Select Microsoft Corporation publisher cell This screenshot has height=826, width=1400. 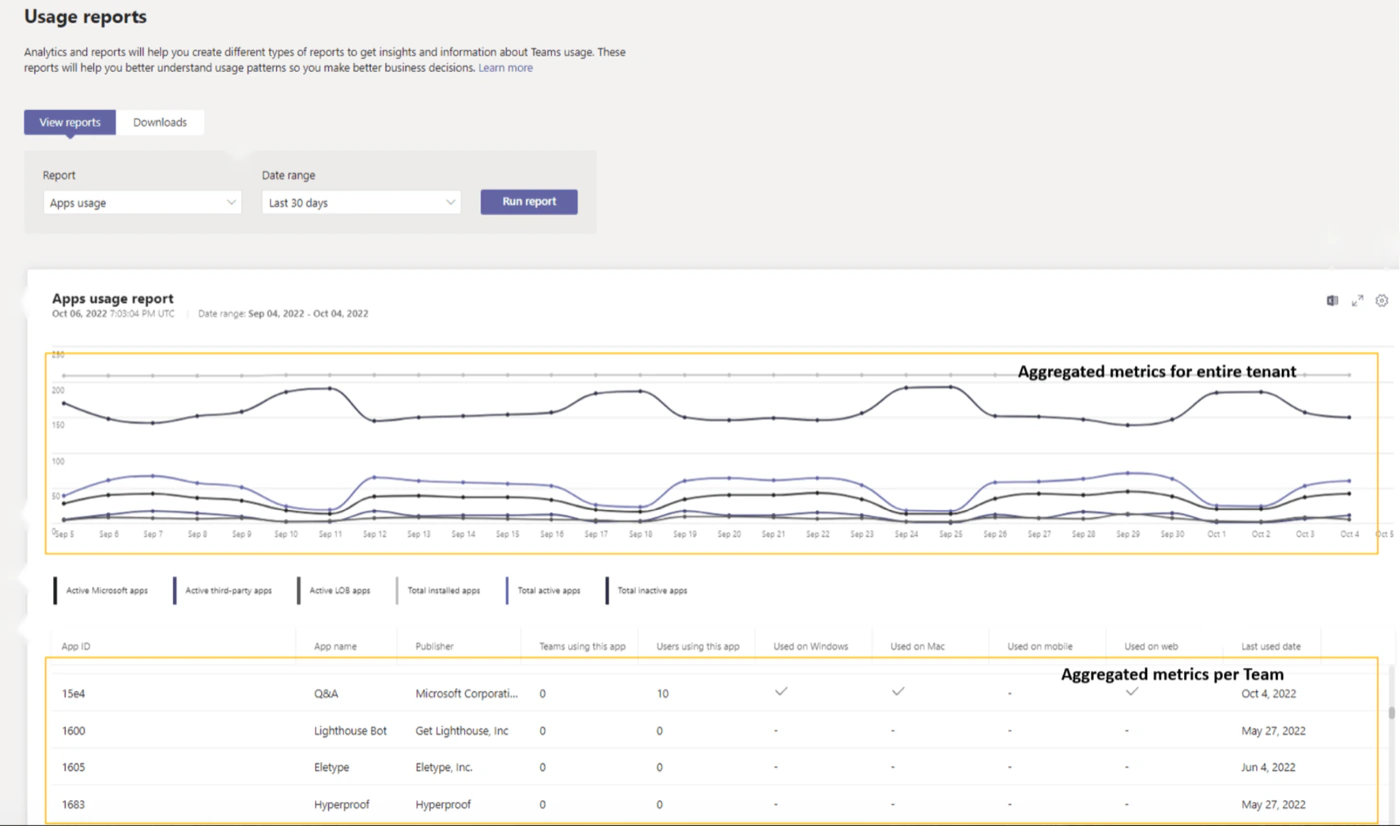[x=467, y=693]
